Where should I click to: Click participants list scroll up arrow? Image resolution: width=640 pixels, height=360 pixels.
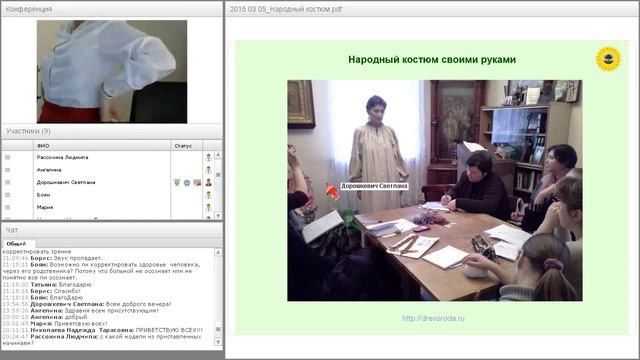tap(218, 155)
